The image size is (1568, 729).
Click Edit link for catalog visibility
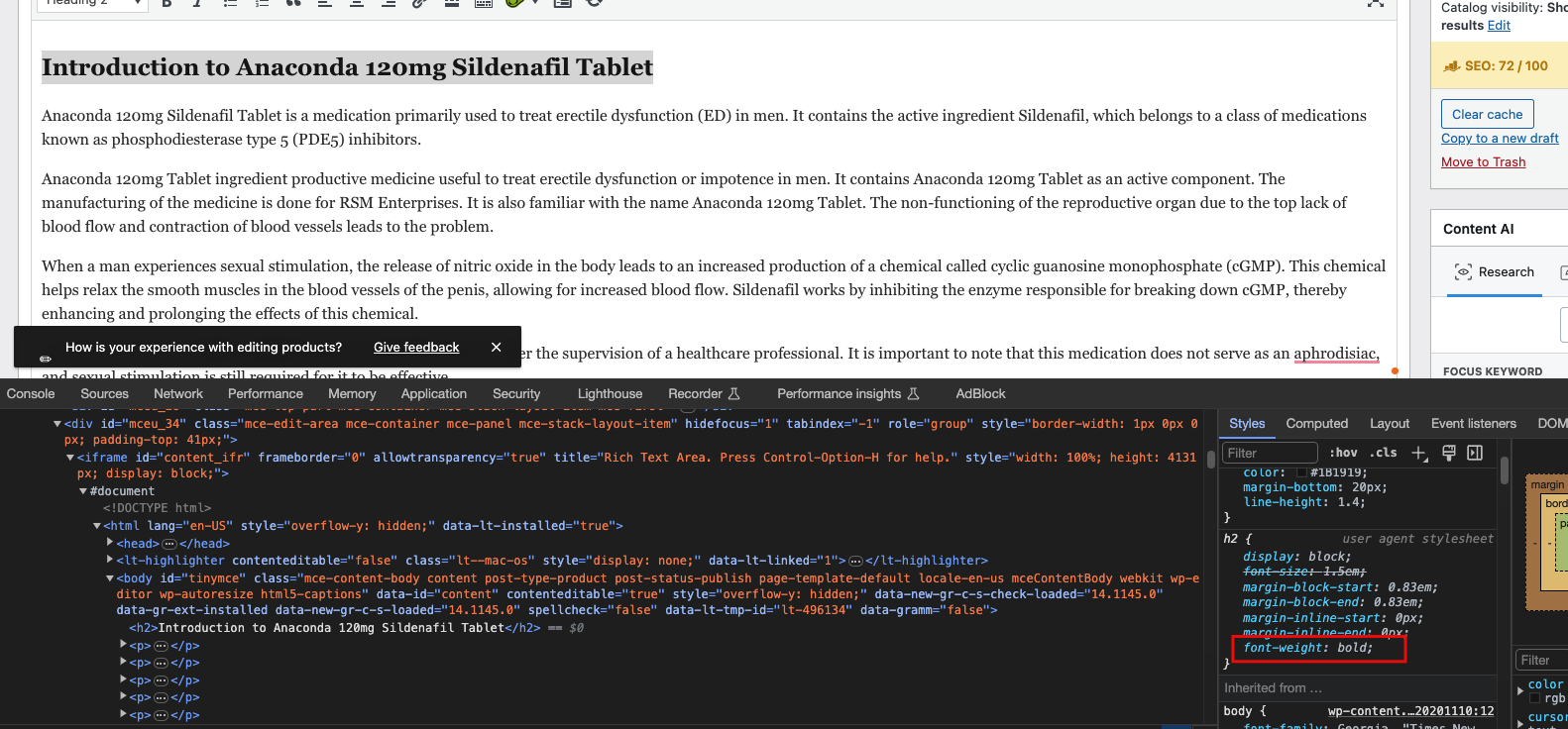tap(1499, 25)
